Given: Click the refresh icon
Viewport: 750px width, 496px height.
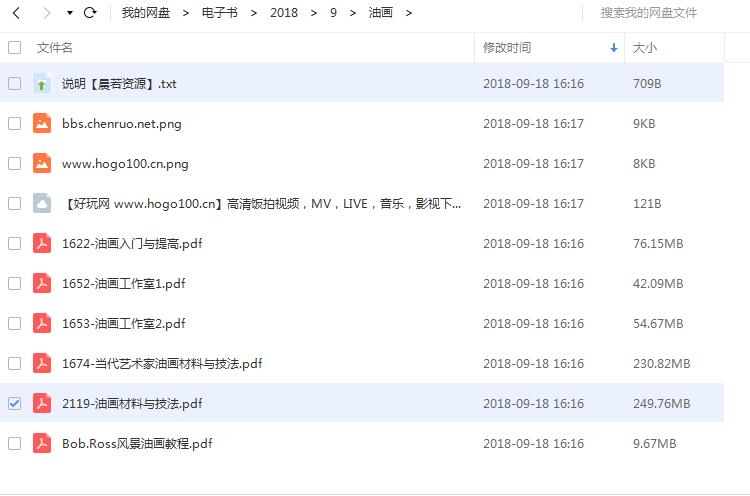Looking at the screenshot, I should [x=91, y=13].
